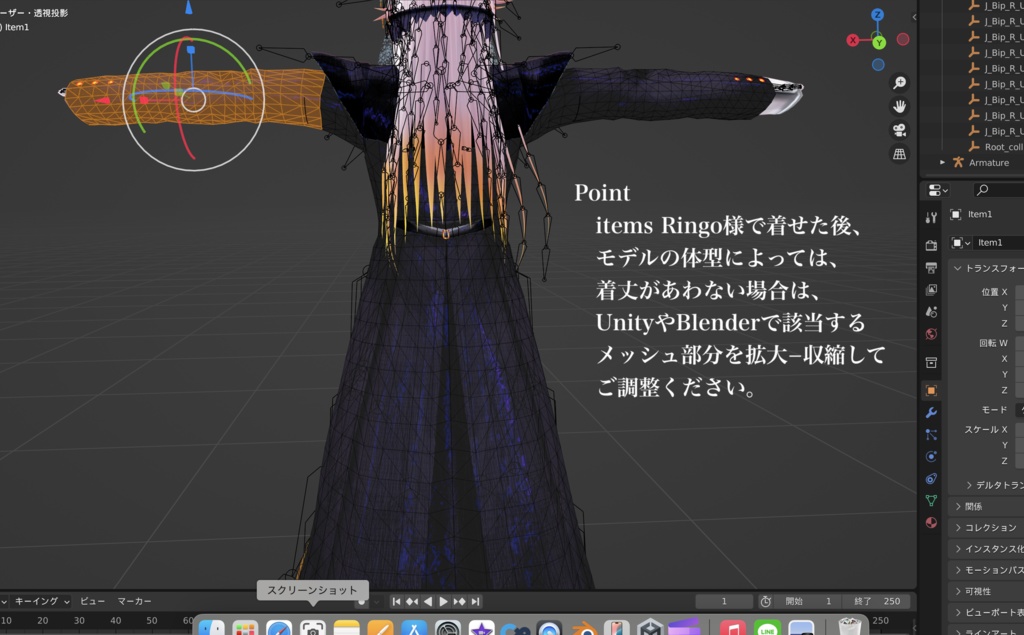Viewport: 1024px width, 635px height.
Task: Jump to the timeline end frame
Action: pos(475,601)
